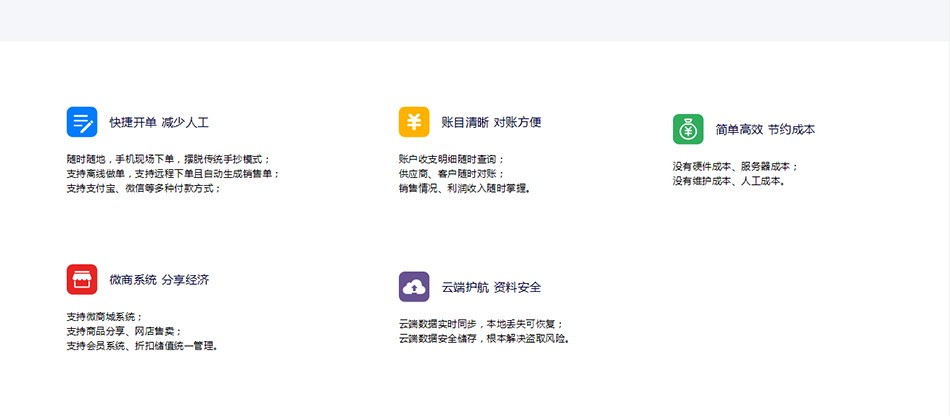Click the red storefront shop icon
The width and height of the screenshot is (950, 416).
[x=82, y=279]
